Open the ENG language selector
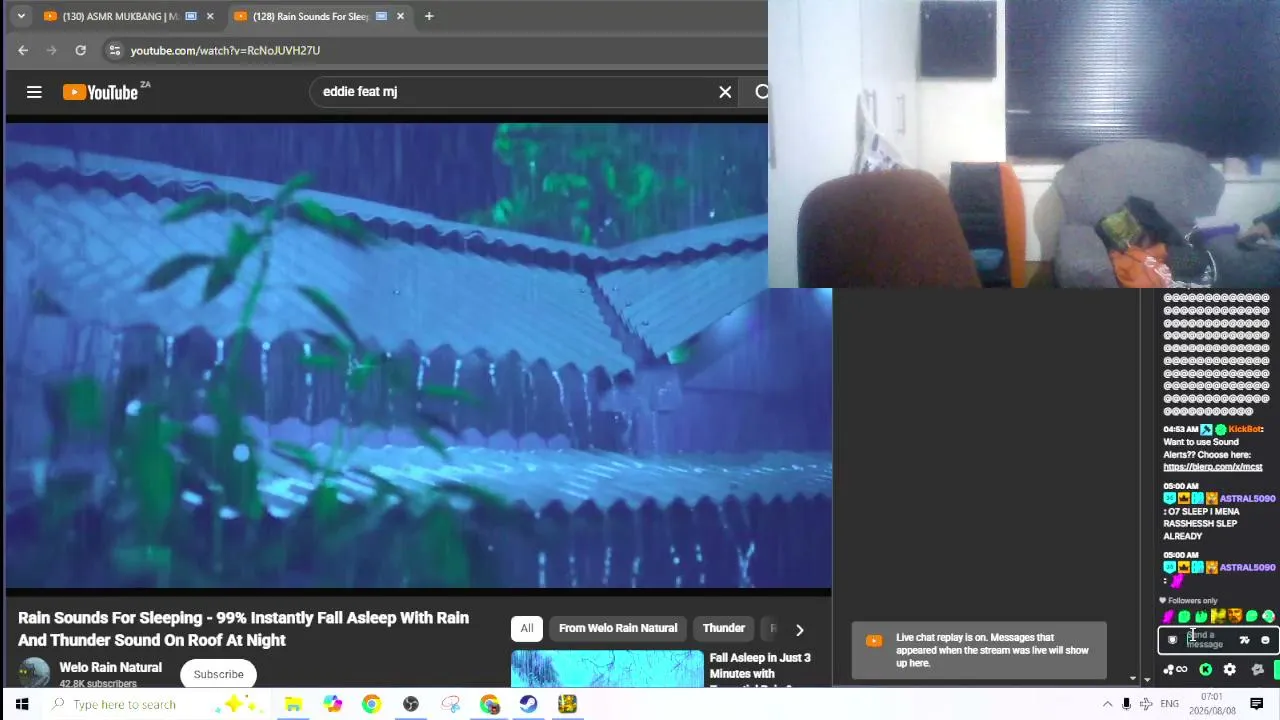 pyautogui.click(x=1169, y=704)
